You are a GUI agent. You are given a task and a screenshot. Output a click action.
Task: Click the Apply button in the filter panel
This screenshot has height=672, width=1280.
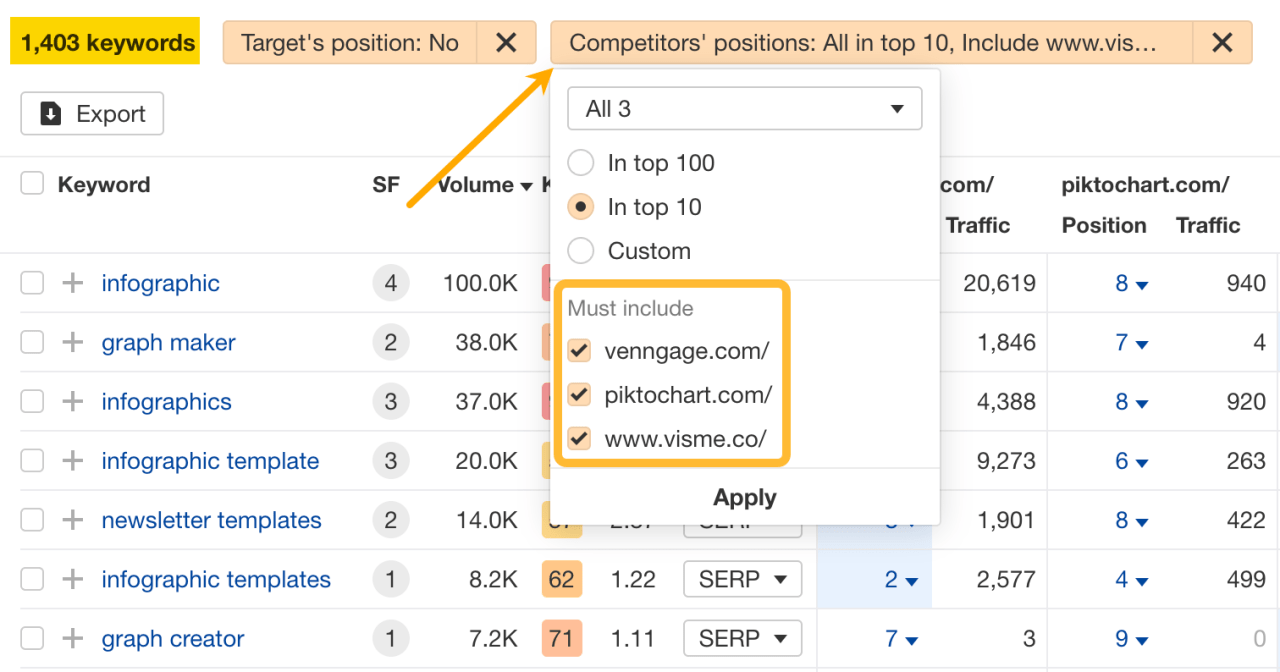pyautogui.click(x=744, y=497)
